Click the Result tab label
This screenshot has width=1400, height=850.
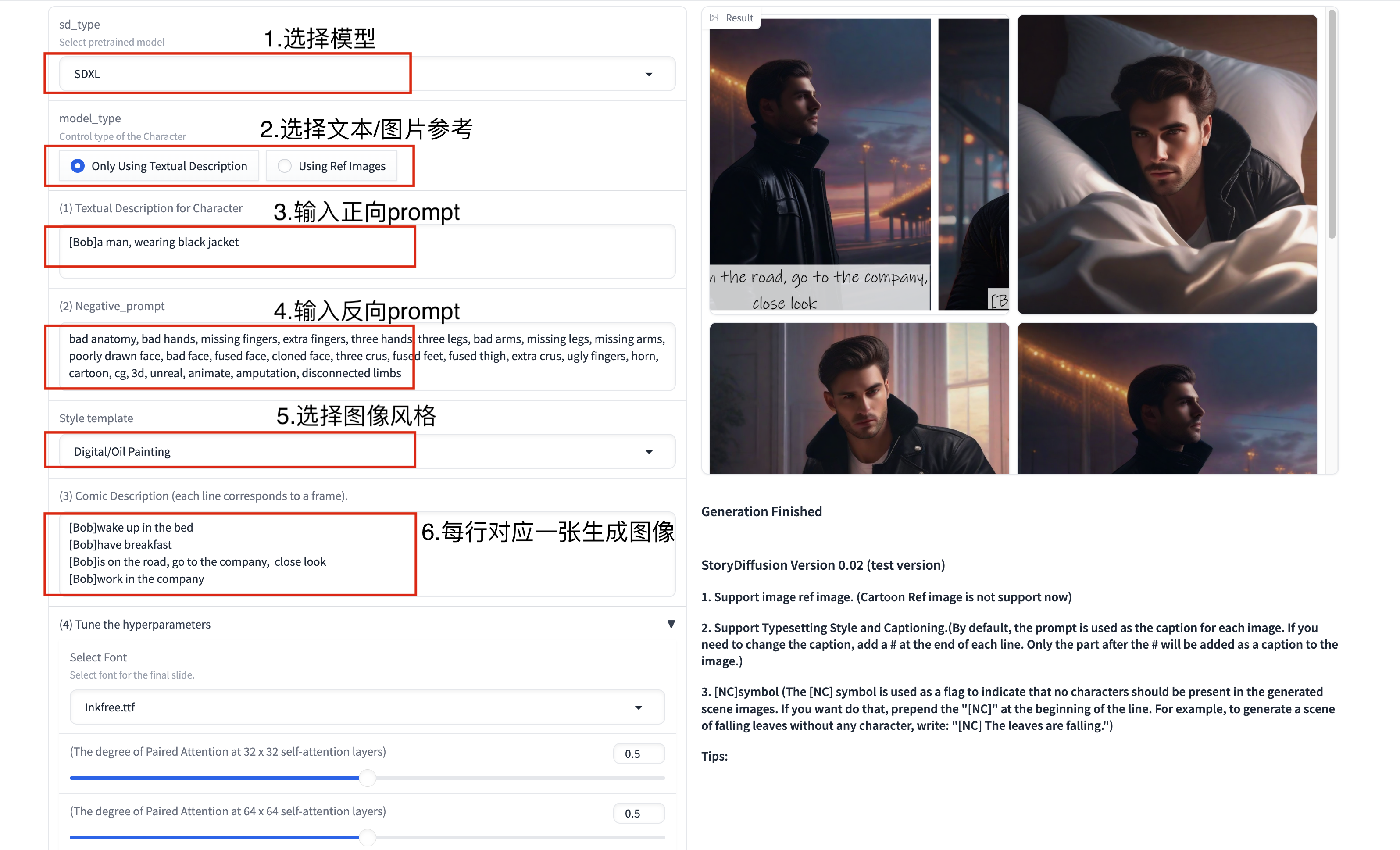[x=739, y=18]
